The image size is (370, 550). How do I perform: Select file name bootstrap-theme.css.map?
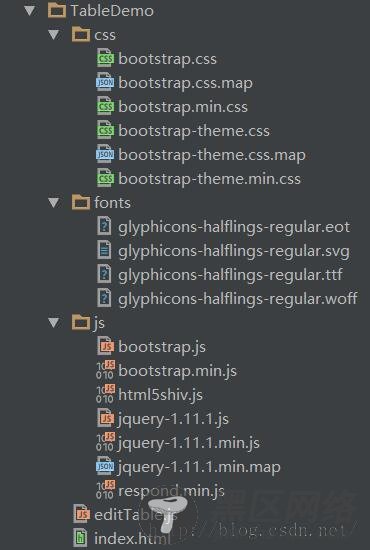(x=212, y=155)
